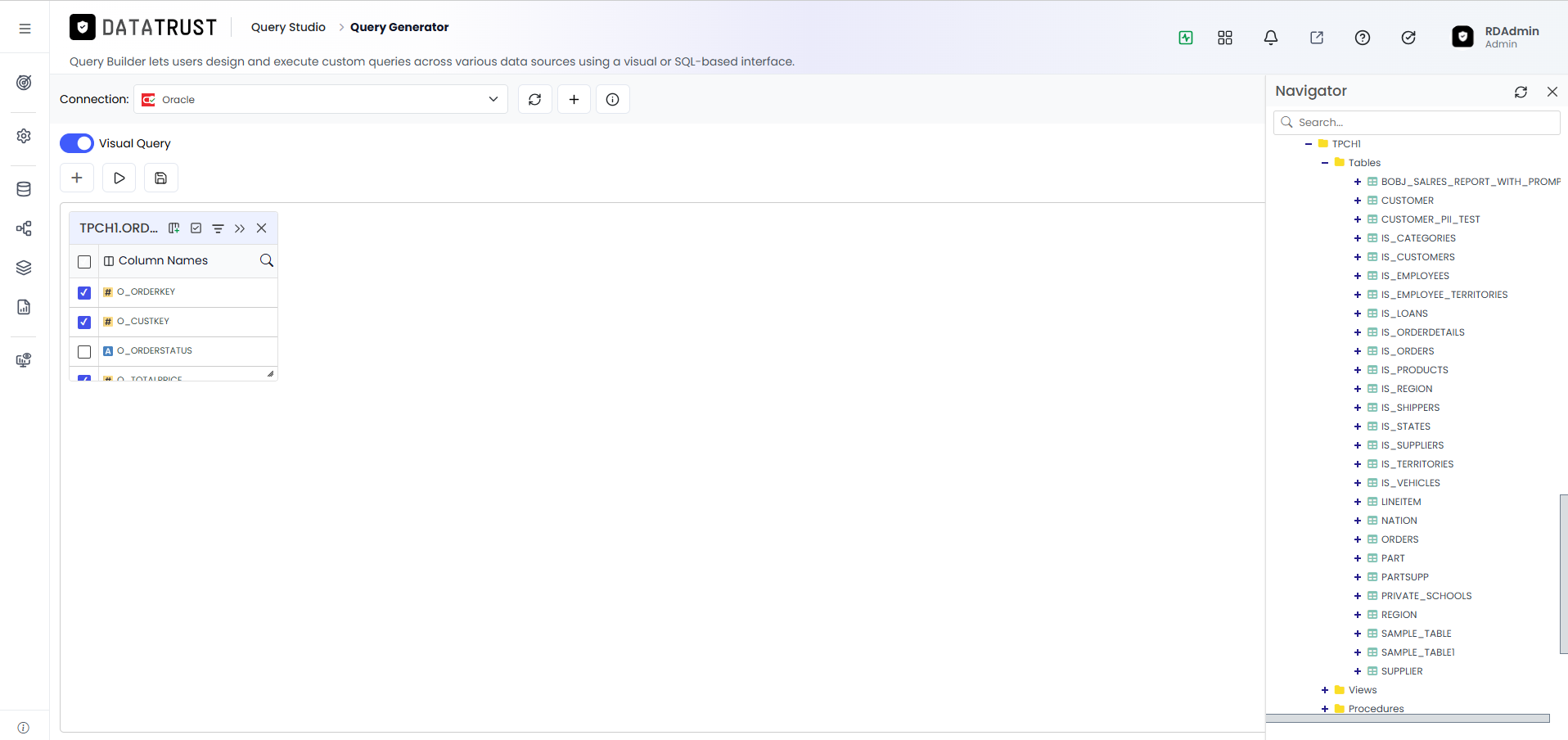Expand the IS_ORDERS table node
The width and height of the screenshot is (1568, 740).
click(x=1358, y=351)
